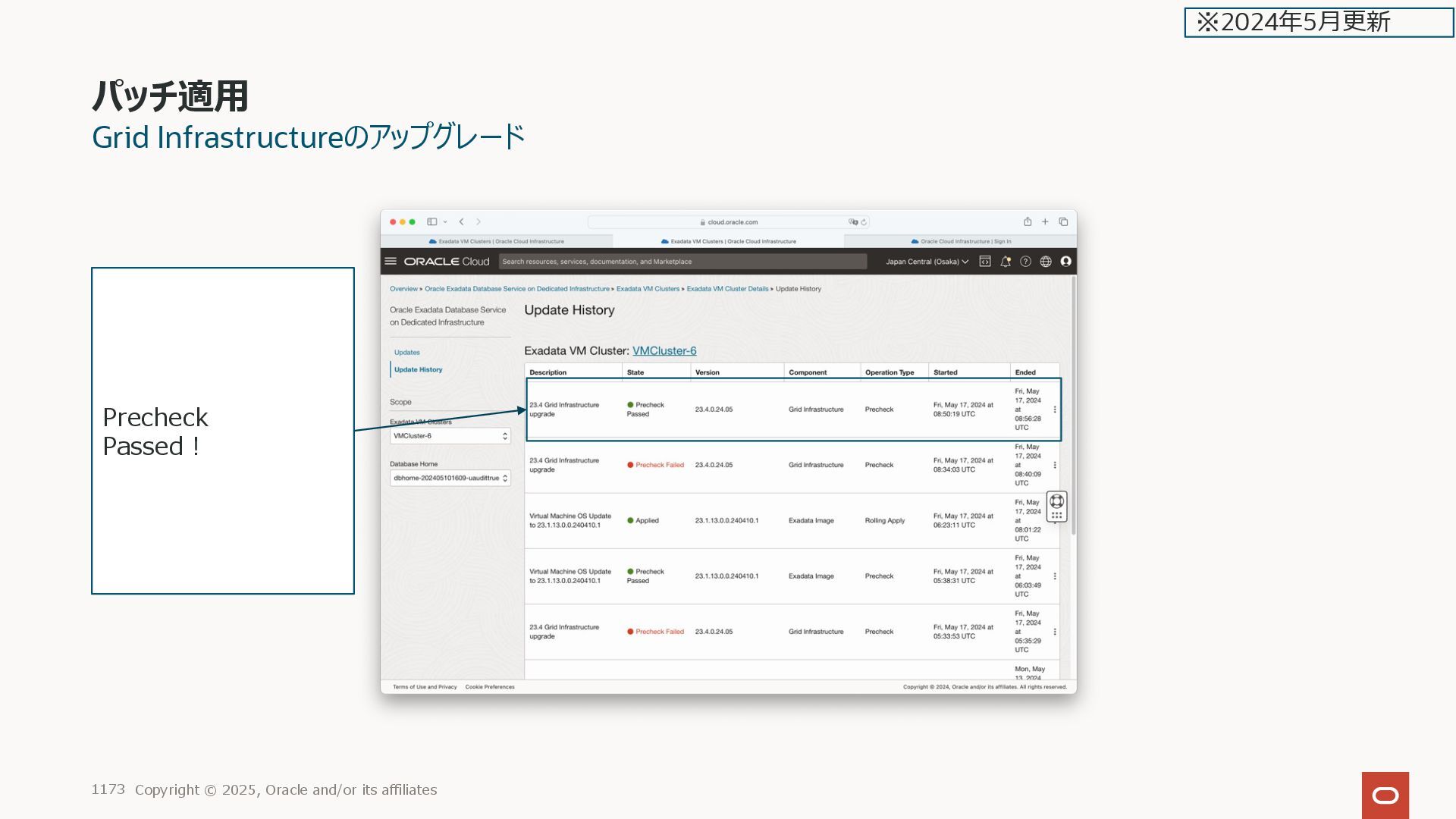Expand the Database Home dropdown selector
The height and width of the screenshot is (819, 1456).
450,478
